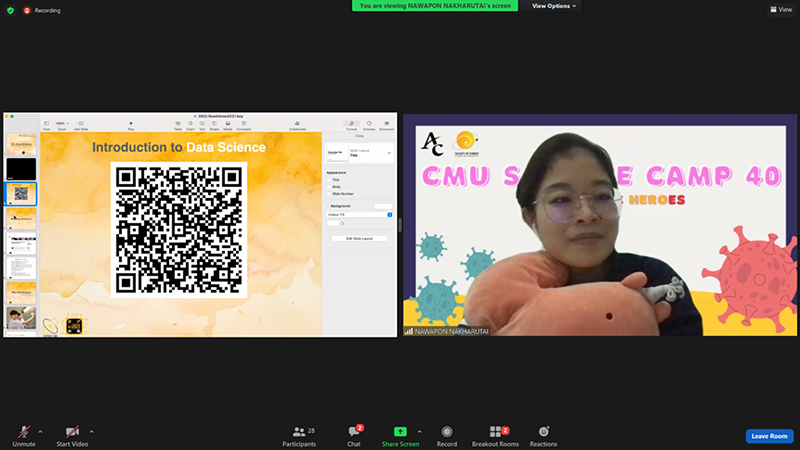The height and width of the screenshot is (450, 800).
Task: Open the Reactions menu
Action: (x=543, y=436)
